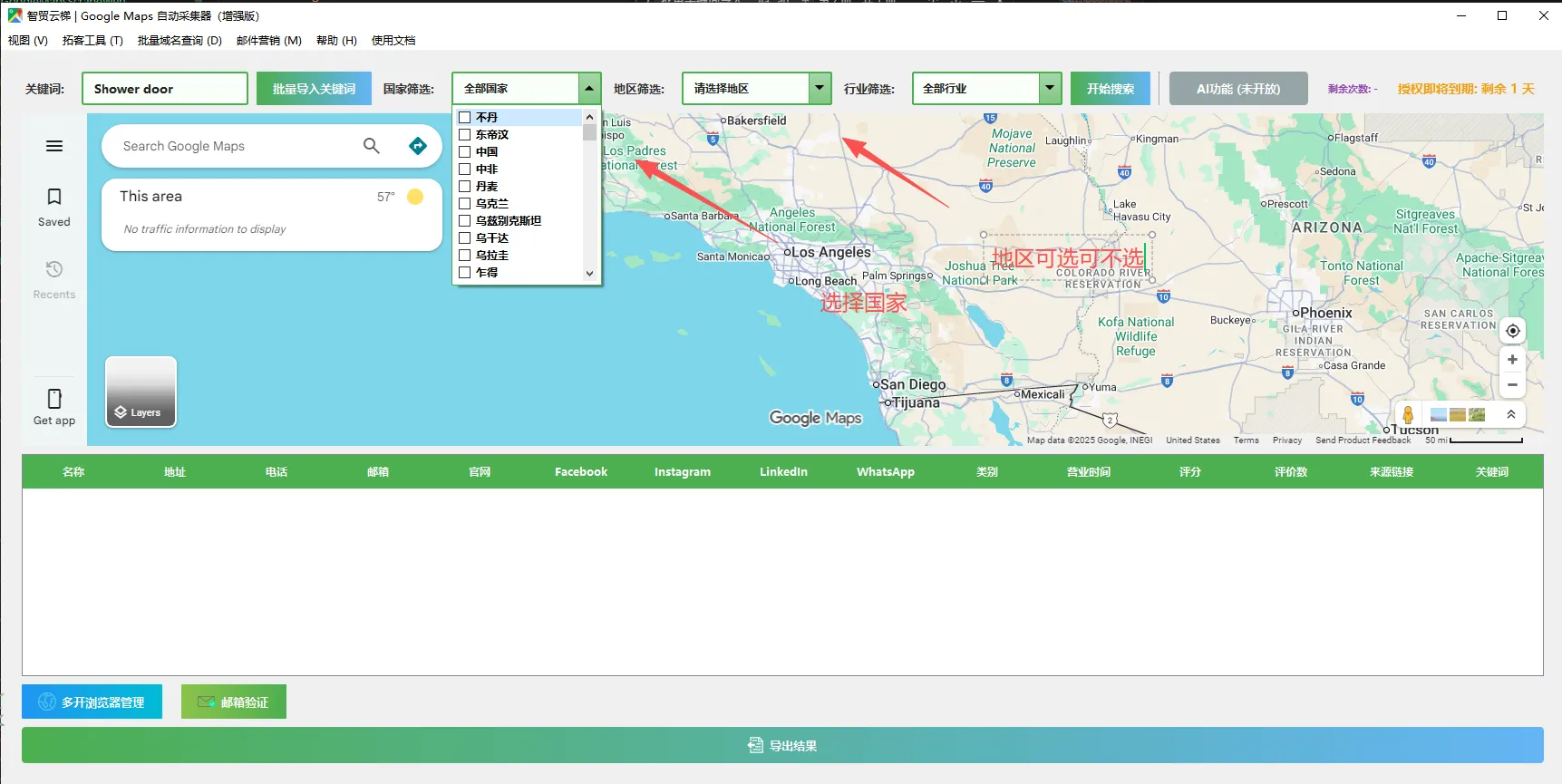Click the Phoenix city label on map
The height and width of the screenshot is (784, 1562).
pos(1325,313)
